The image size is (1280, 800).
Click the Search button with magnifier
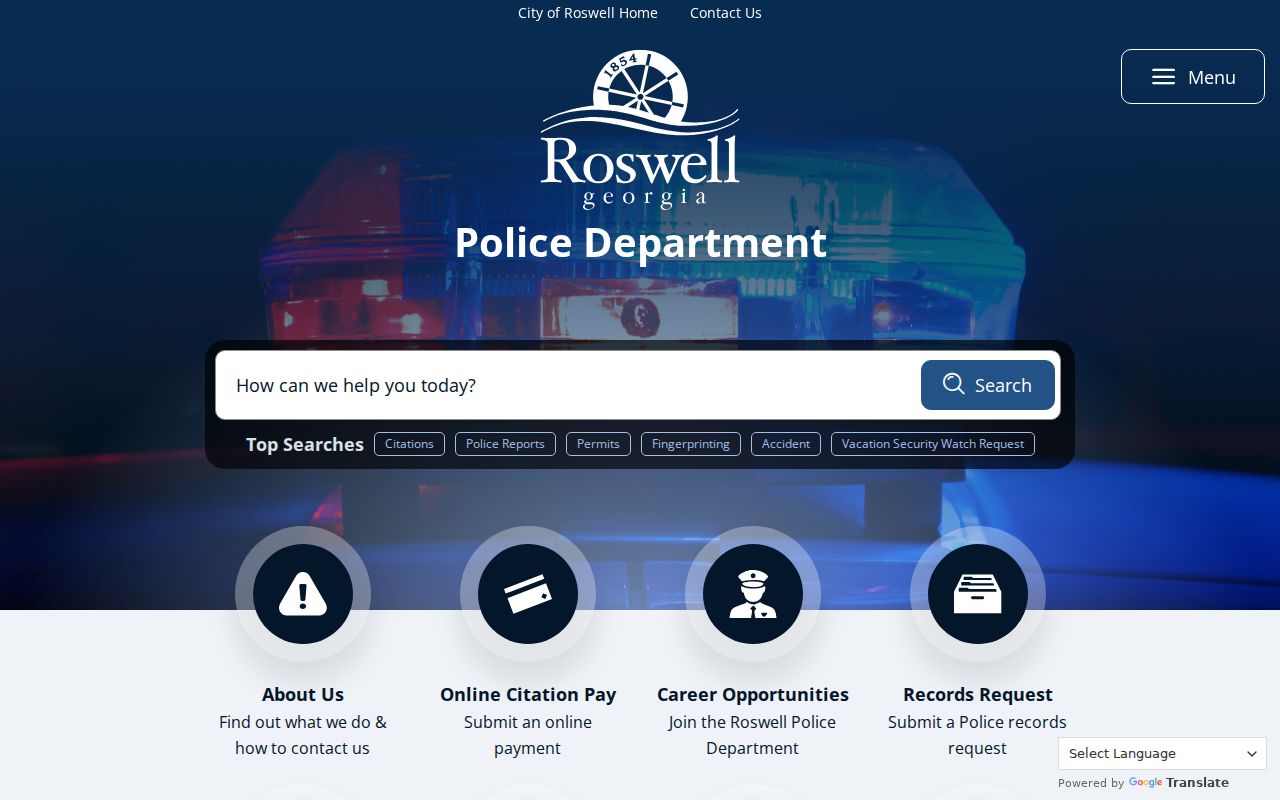click(x=988, y=385)
